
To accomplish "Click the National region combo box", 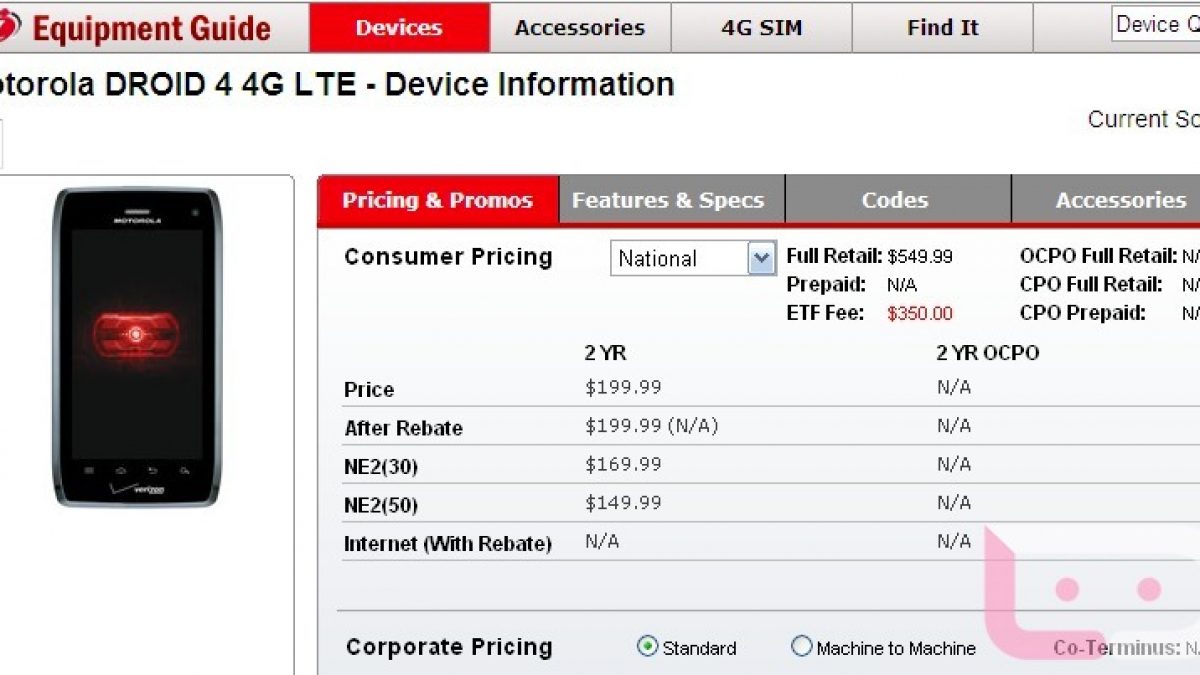I will click(679, 259).
